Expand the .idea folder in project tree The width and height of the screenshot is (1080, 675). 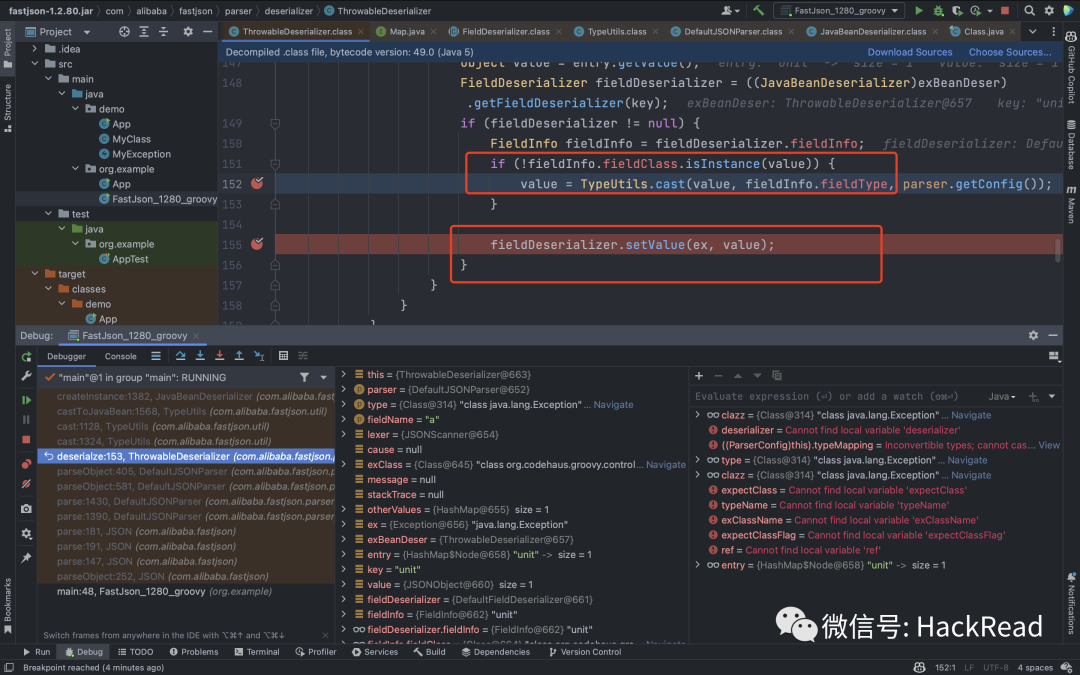point(37,49)
